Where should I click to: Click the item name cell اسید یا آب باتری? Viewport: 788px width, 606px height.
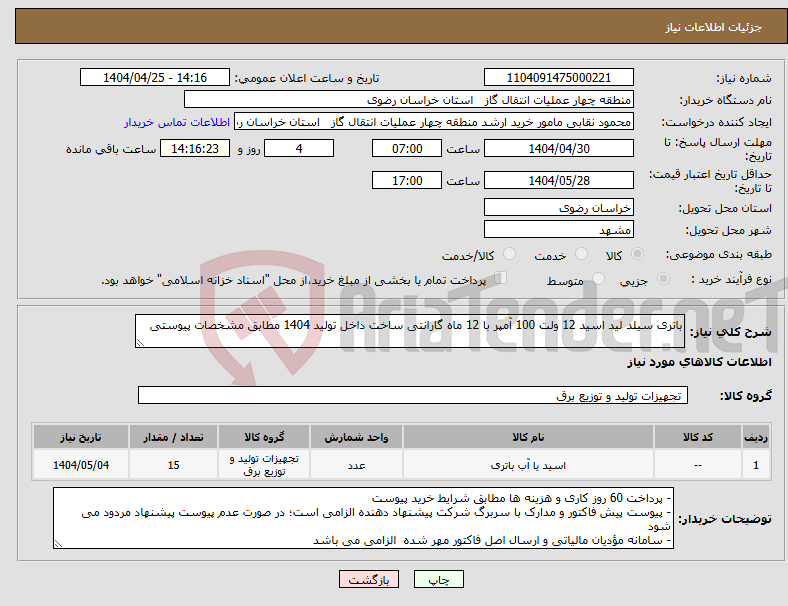[x=528, y=466]
